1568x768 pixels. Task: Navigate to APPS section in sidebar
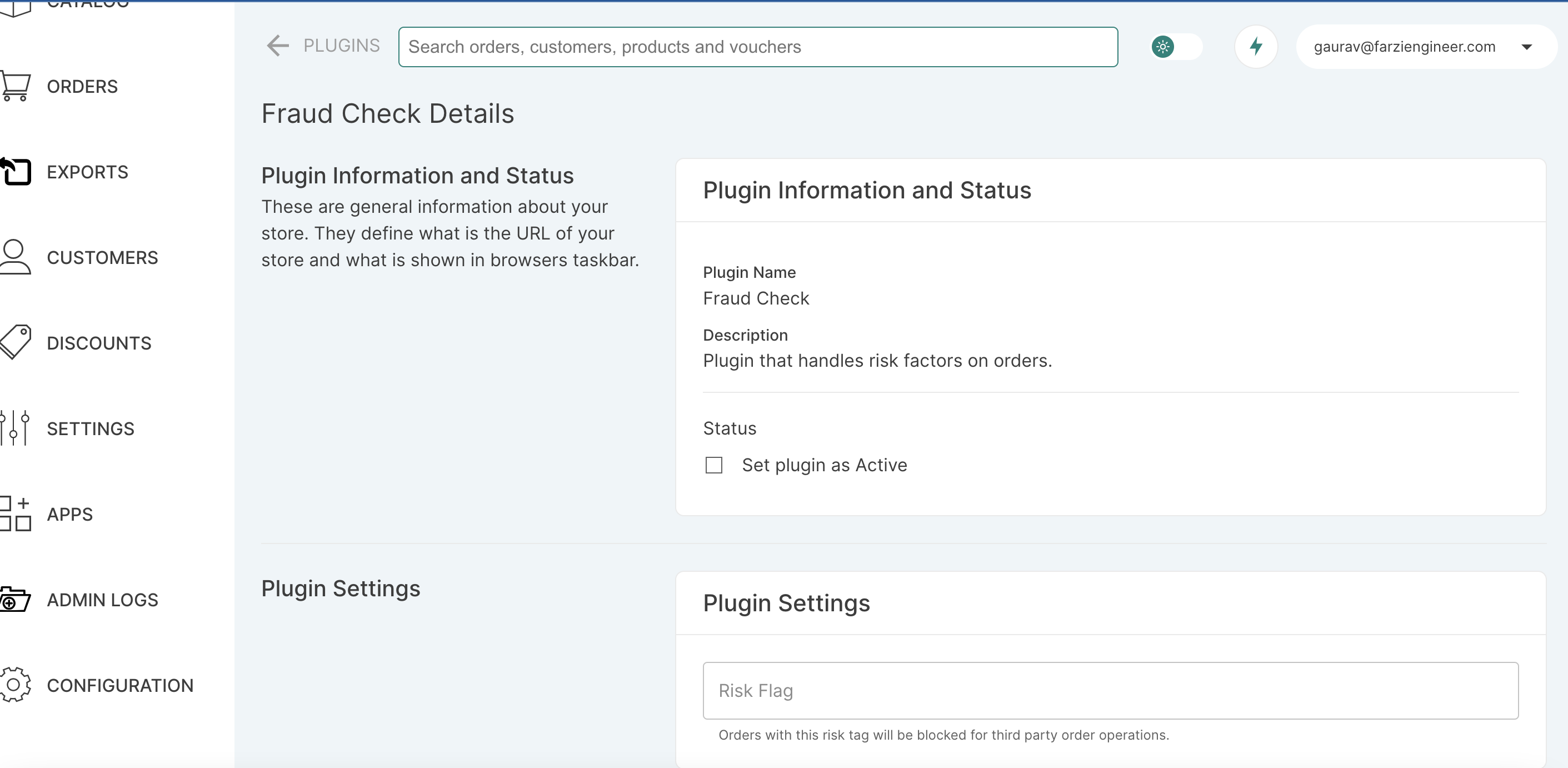[x=70, y=514]
